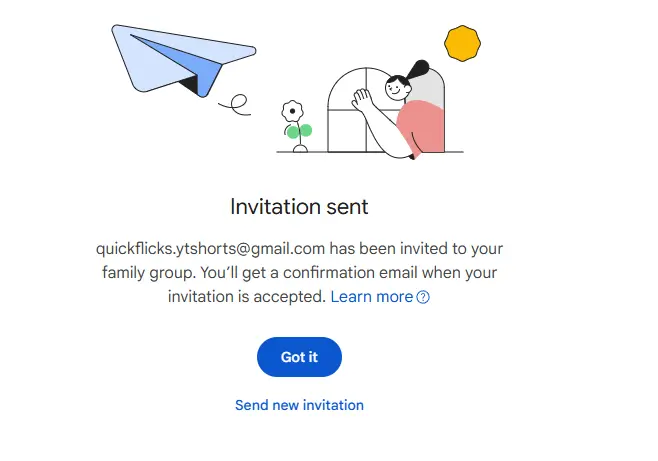Click the blue Got it button
Image resolution: width=658 pixels, height=461 pixels.
tap(299, 357)
